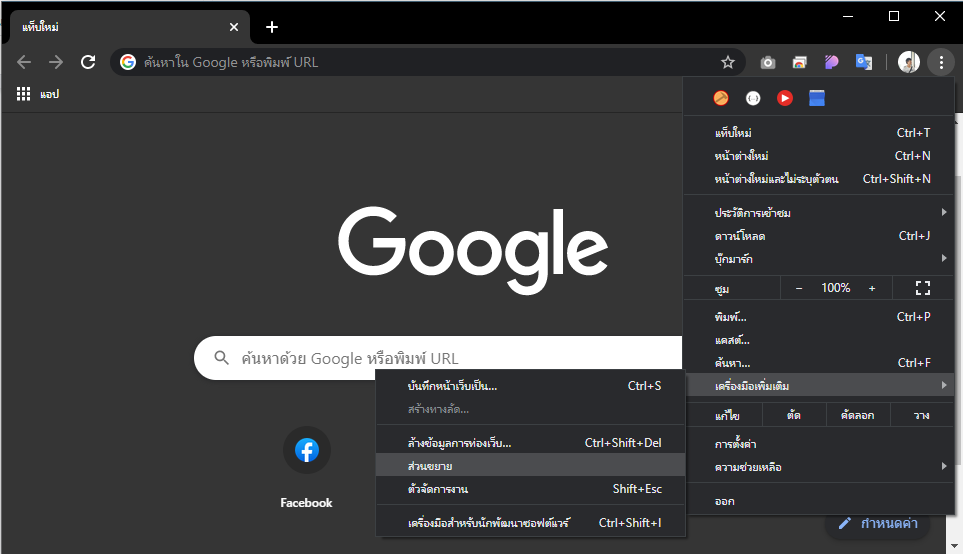
Task: Click the screenshot gallery extension icon
Action: tap(800, 62)
